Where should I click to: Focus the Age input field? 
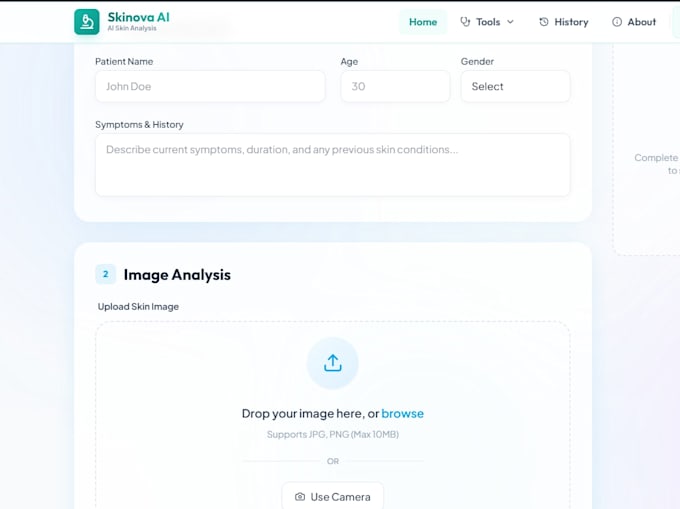pyautogui.click(x=395, y=86)
